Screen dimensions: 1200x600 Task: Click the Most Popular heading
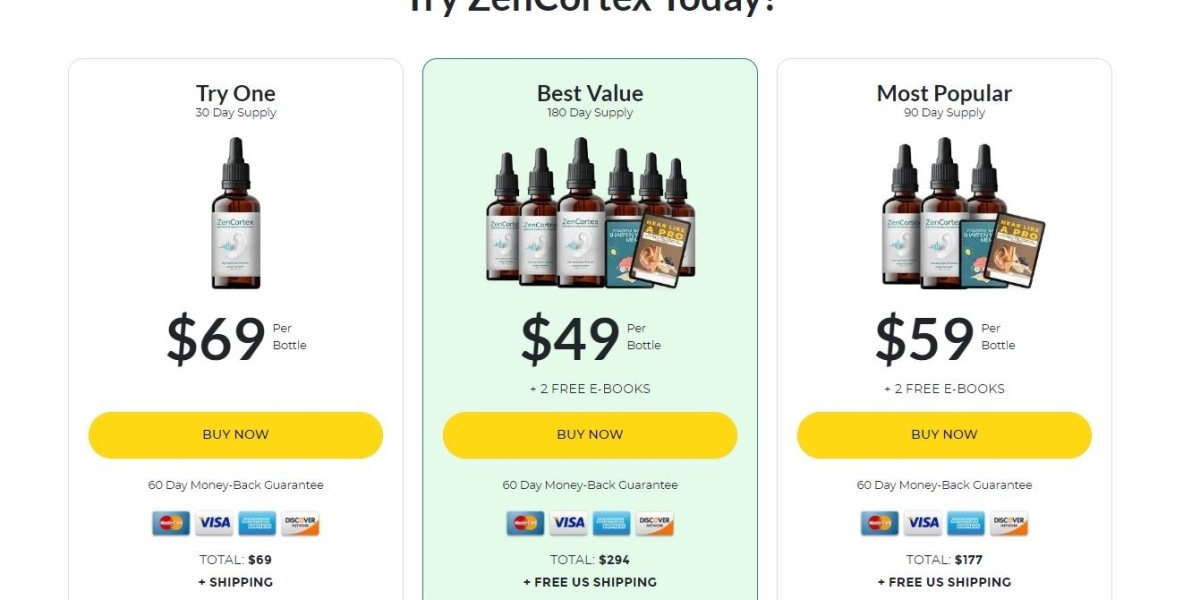[944, 93]
